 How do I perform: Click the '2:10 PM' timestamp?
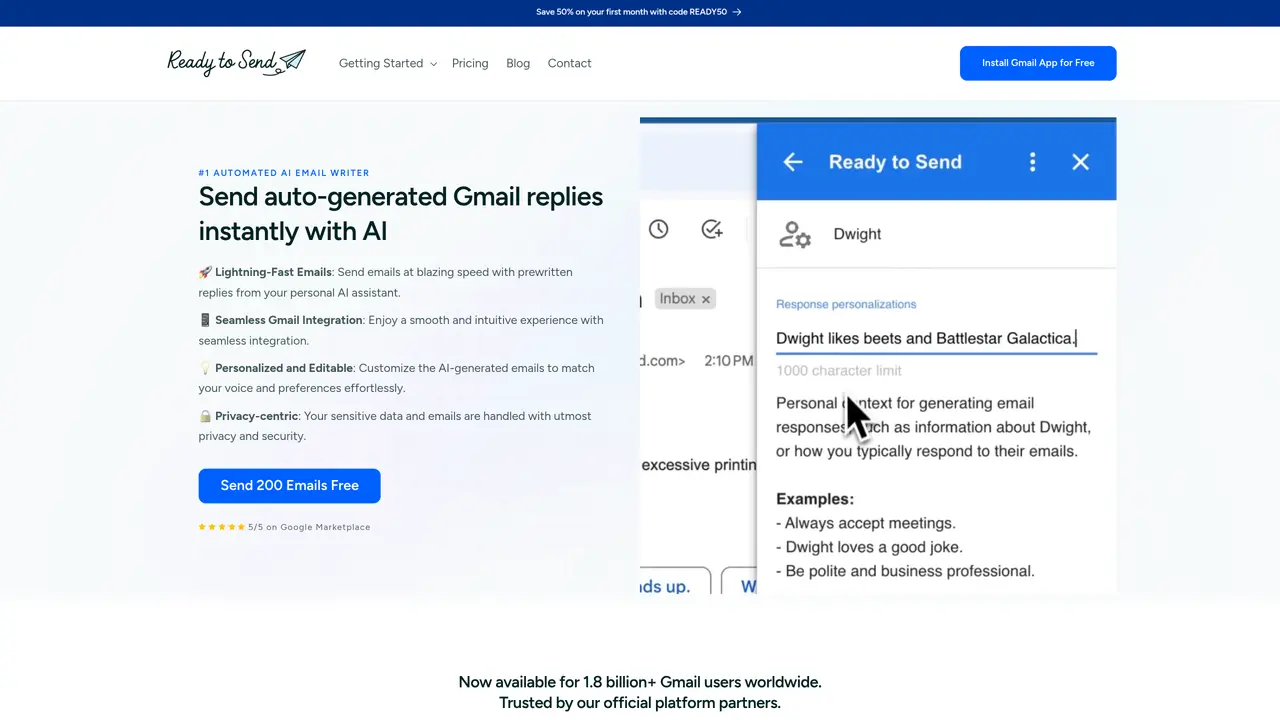click(x=729, y=360)
